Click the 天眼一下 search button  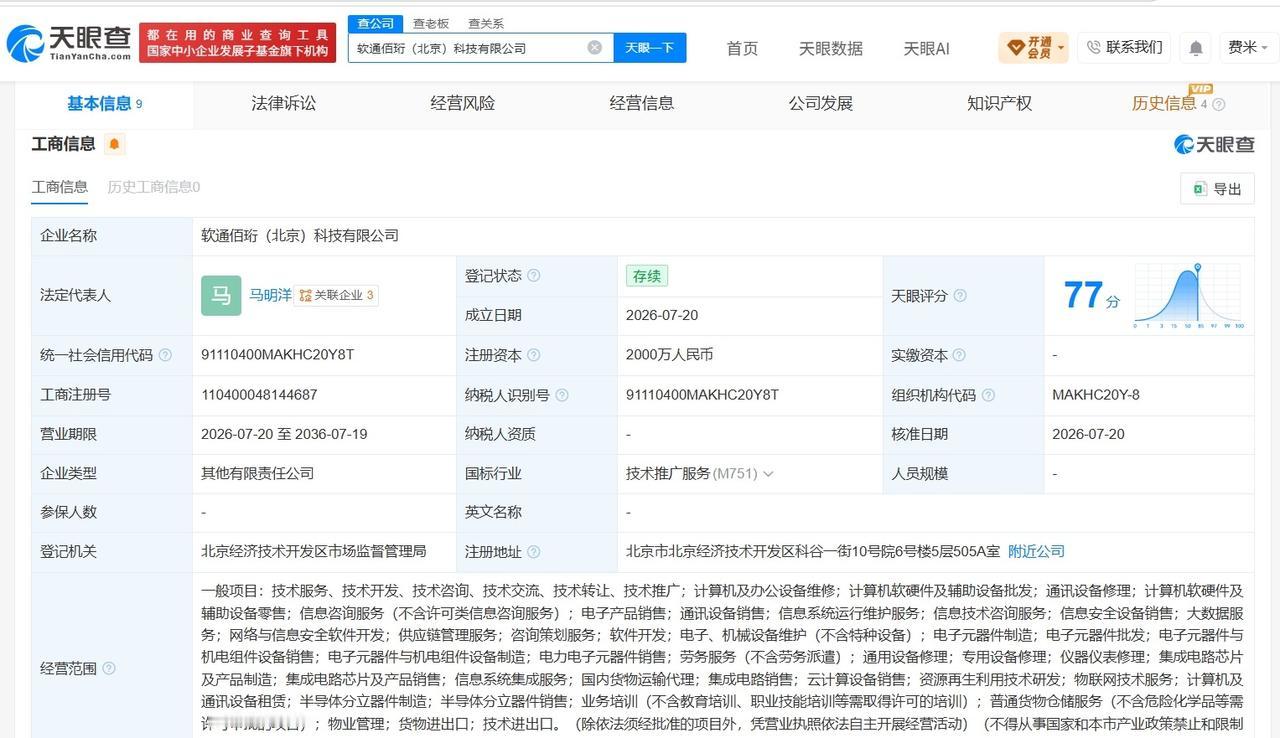tap(650, 47)
